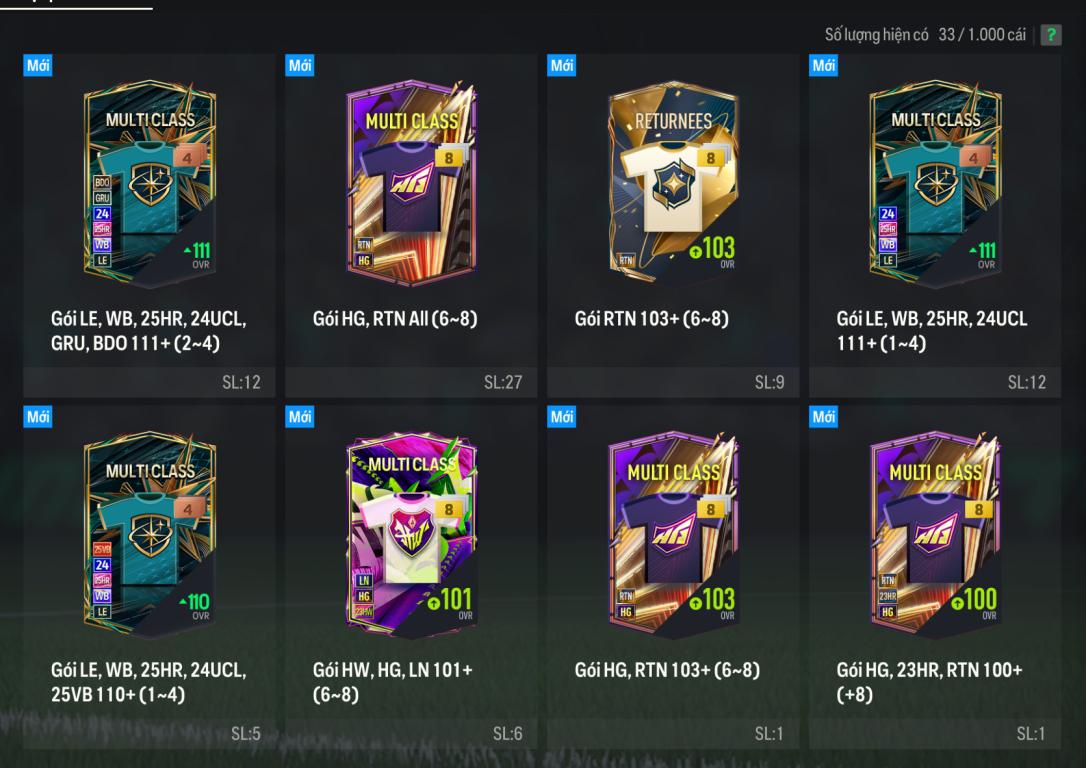1086x768 pixels.
Task: Open the top-right teal Multi Class 111 pack card
Action: [x=935, y=183]
